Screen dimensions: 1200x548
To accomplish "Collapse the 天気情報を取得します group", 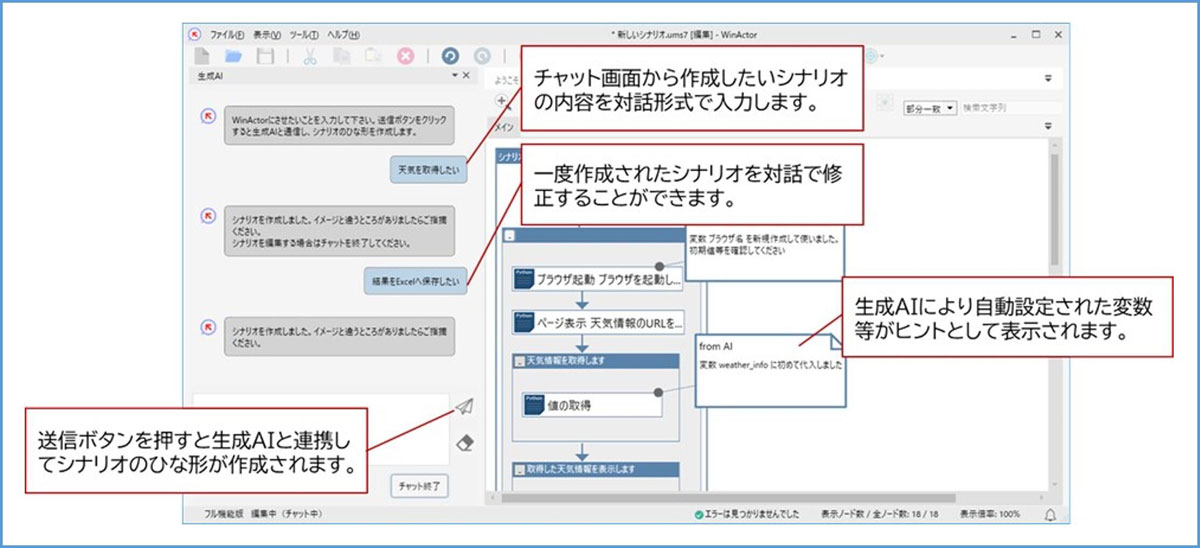I will coord(519,360).
